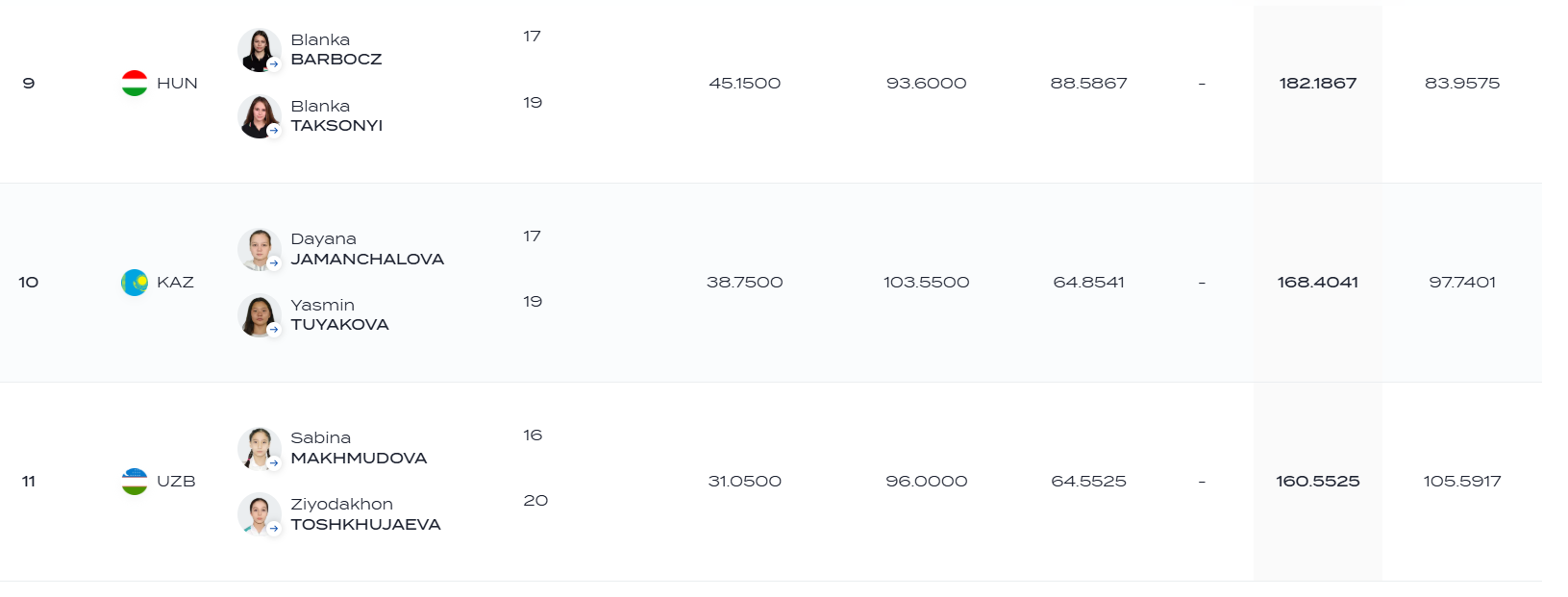Open the Dayana JAMANCHALOVA name link

coord(367,249)
